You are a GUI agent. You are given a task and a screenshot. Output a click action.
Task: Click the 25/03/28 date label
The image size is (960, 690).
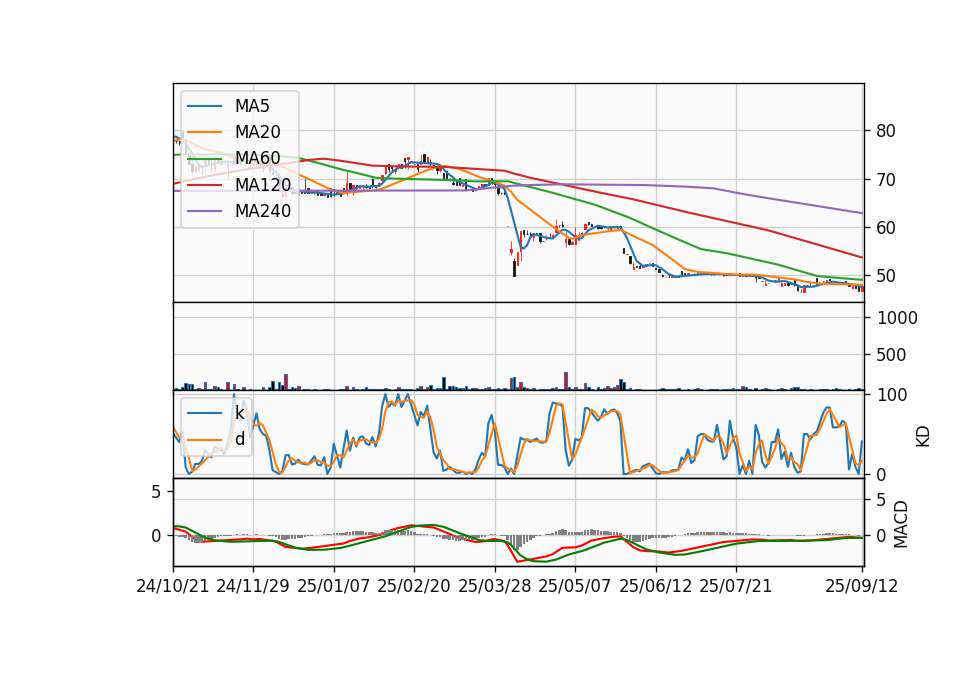click(x=495, y=586)
